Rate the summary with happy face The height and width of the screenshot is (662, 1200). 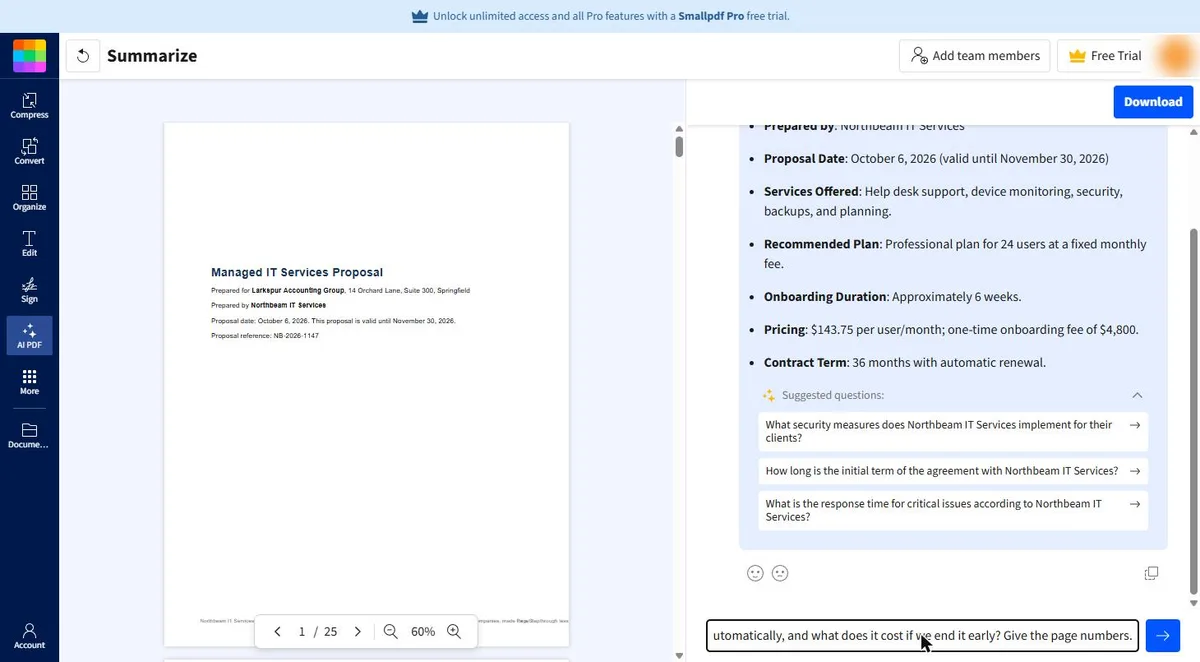pos(755,573)
